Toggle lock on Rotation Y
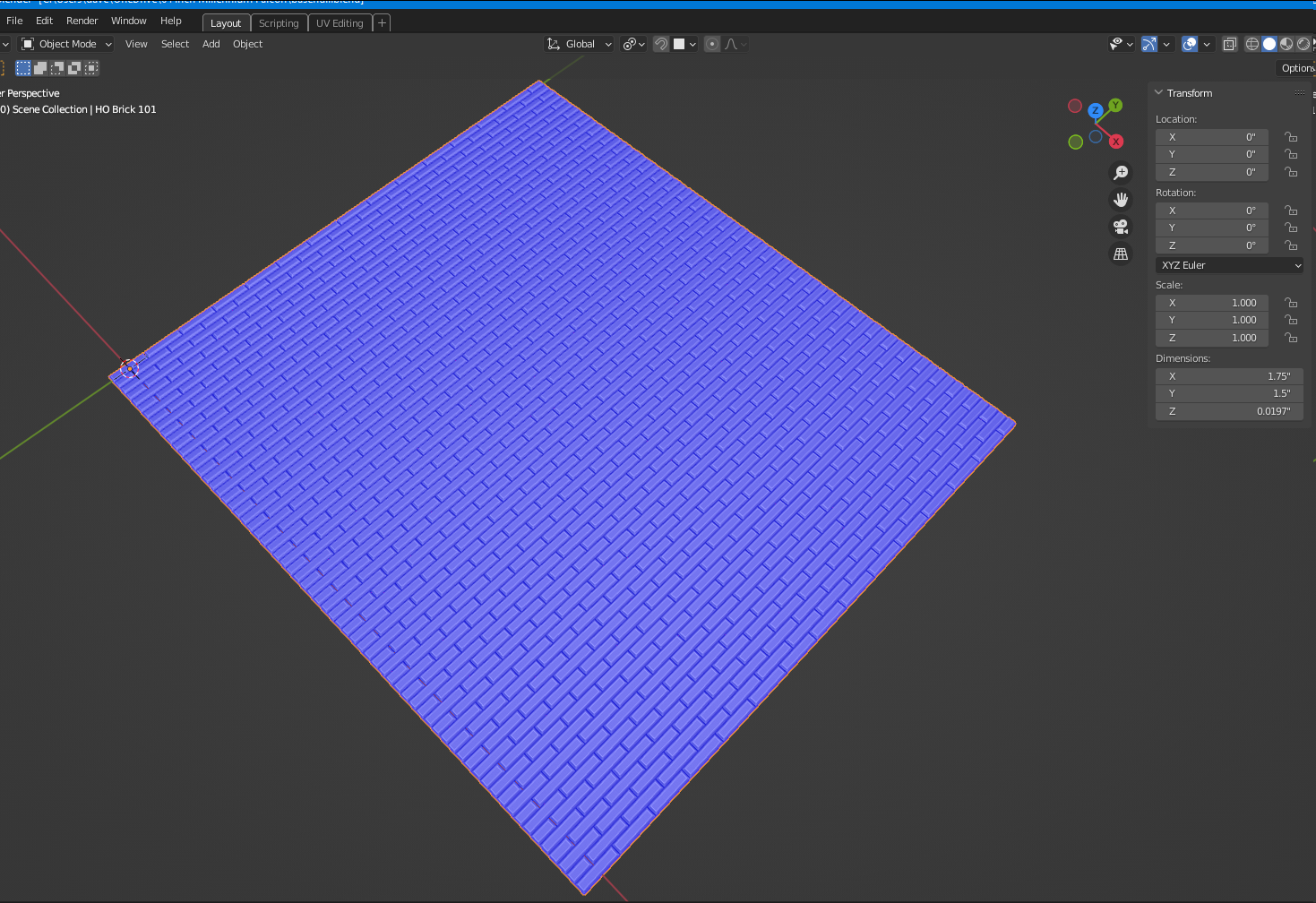The image size is (1316, 903). [1291, 228]
